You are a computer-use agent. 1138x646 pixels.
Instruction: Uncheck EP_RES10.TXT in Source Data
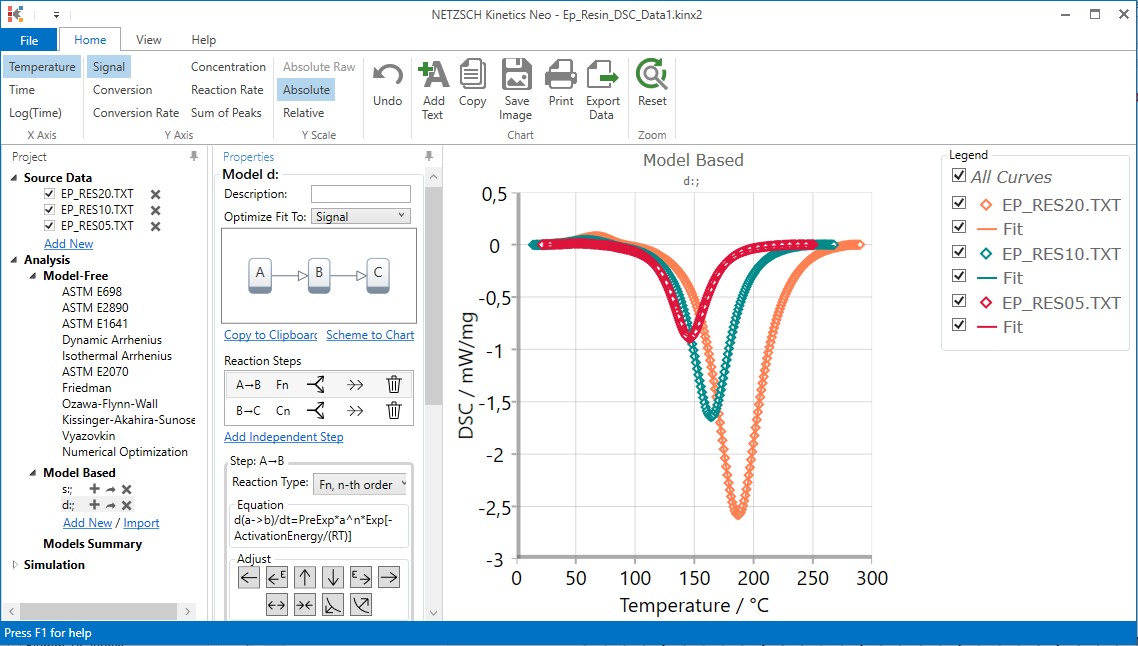[50, 210]
